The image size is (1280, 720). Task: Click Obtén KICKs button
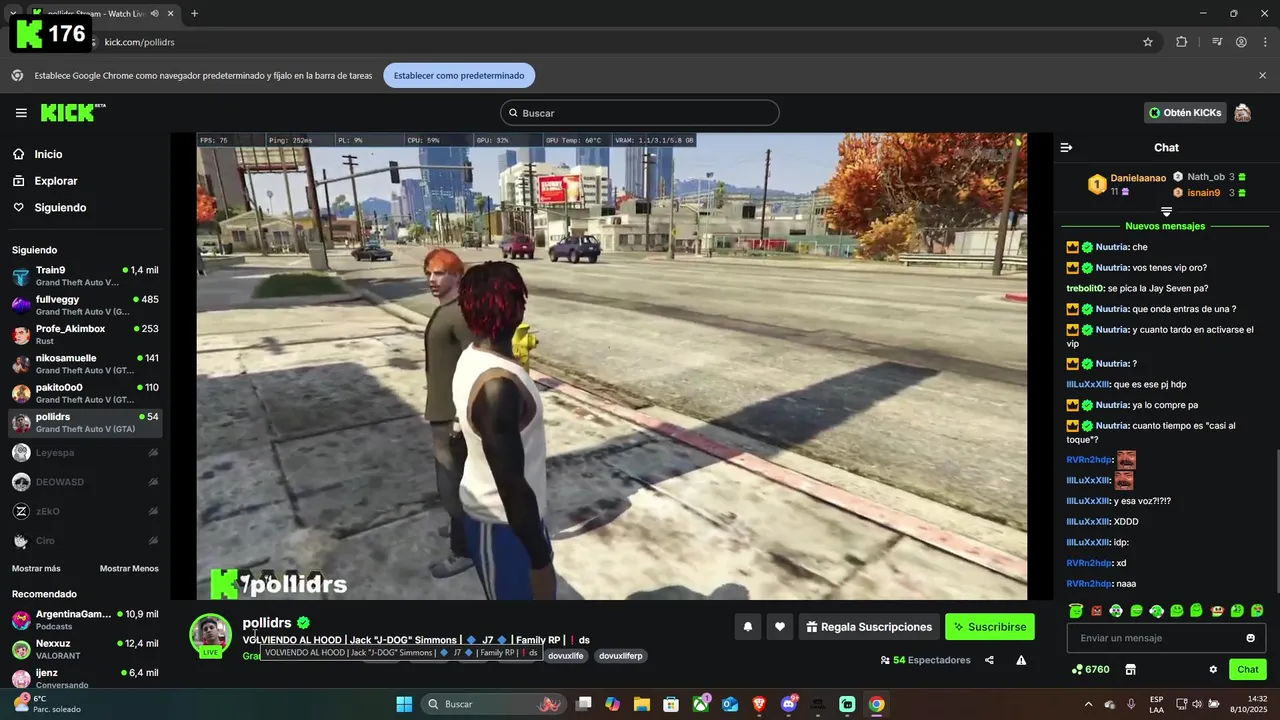[1185, 113]
